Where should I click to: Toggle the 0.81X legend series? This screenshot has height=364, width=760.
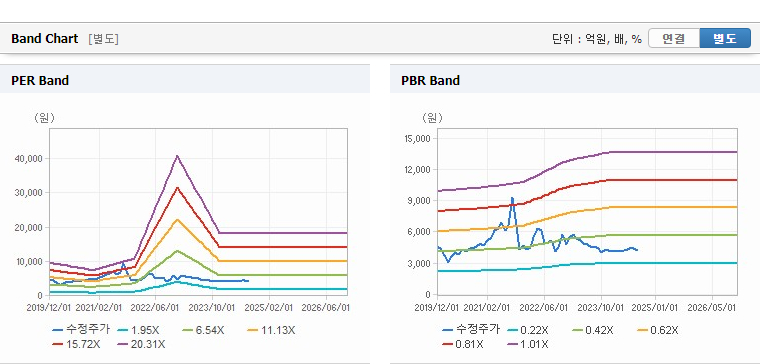pyautogui.click(x=463, y=344)
